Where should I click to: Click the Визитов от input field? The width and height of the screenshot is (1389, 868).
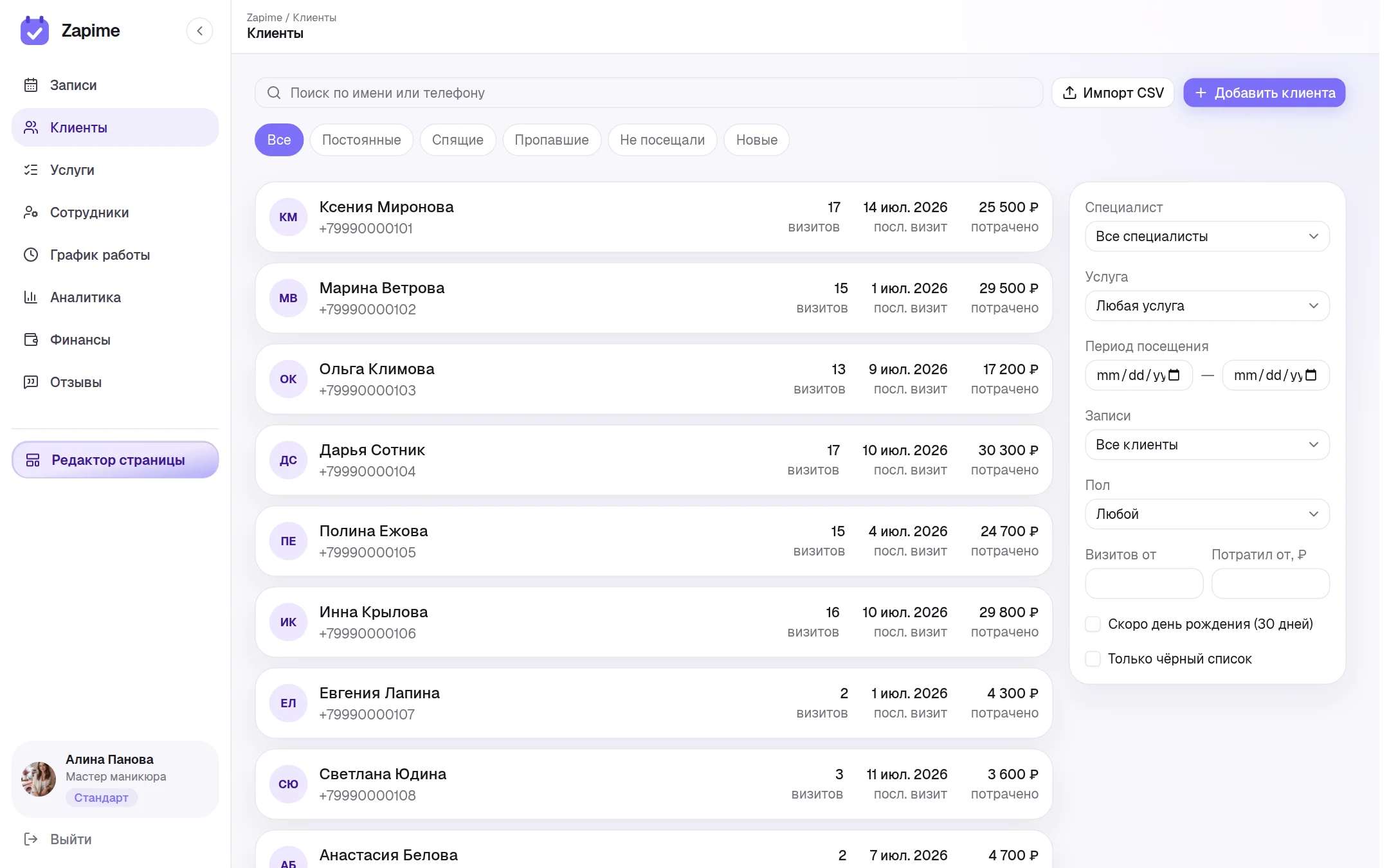pos(1144,583)
